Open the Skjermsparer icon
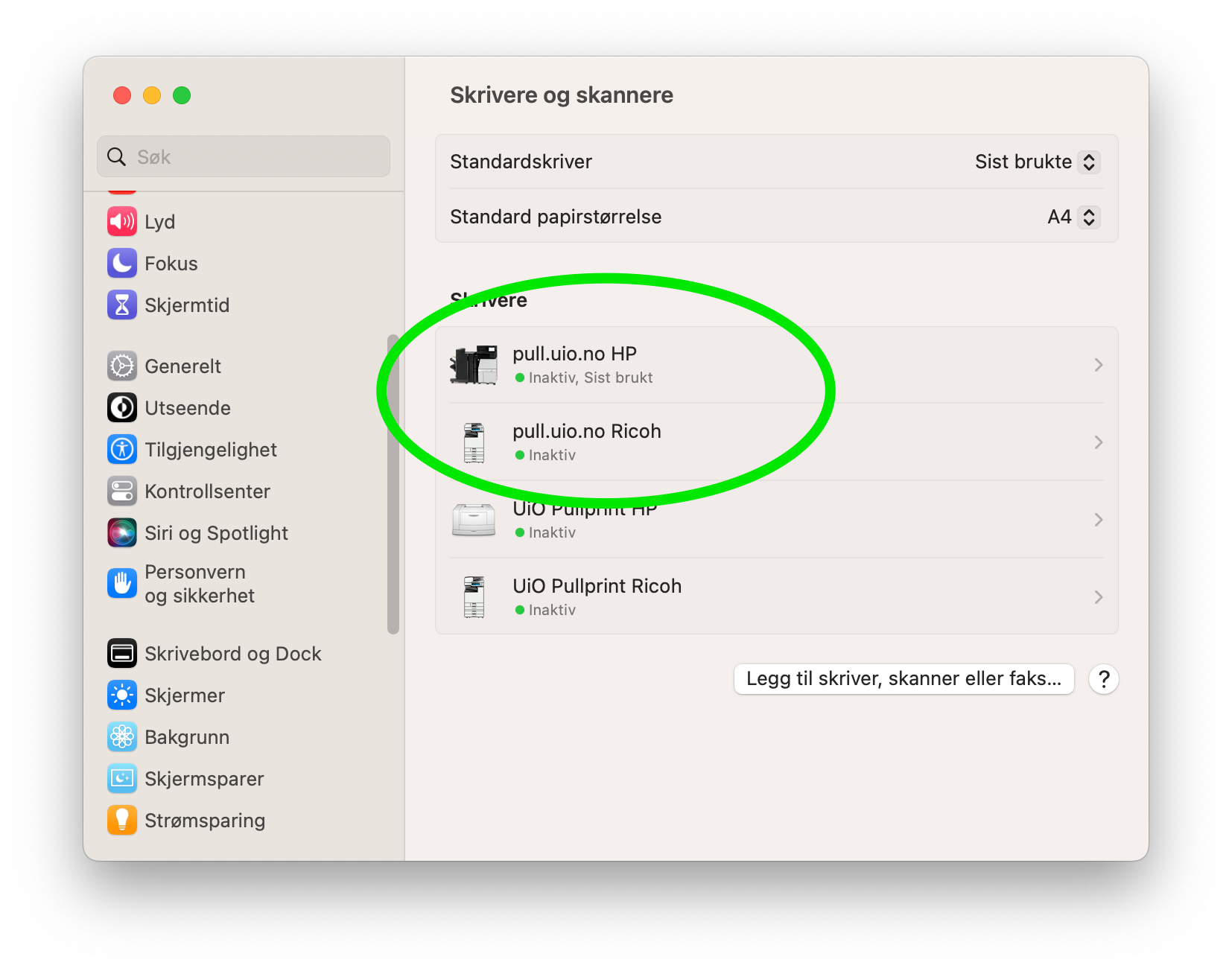The height and width of the screenshot is (971, 1232). click(x=122, y=778)
